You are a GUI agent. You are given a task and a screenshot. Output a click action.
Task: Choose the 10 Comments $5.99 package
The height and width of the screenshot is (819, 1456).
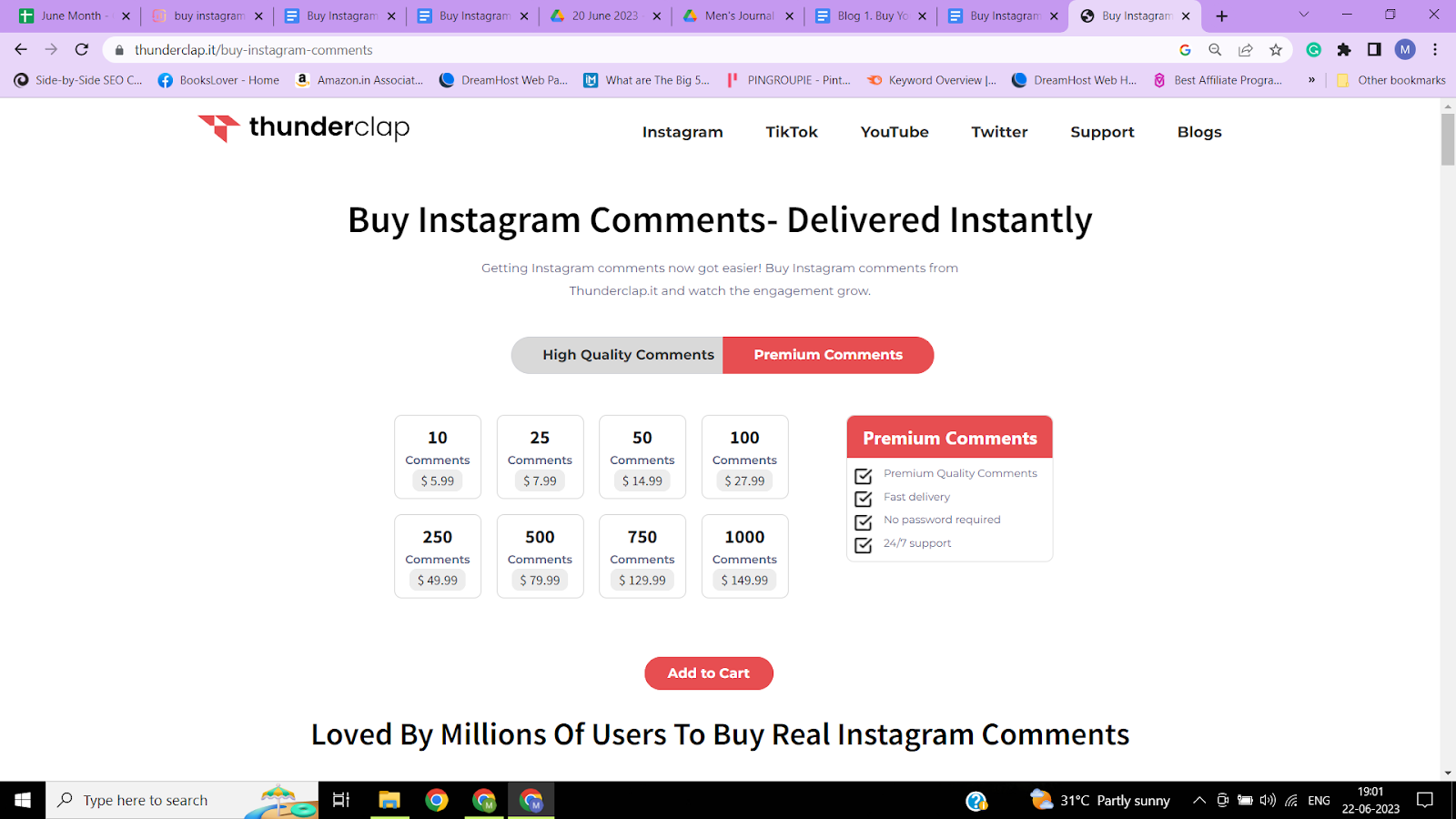pos(438,457)
